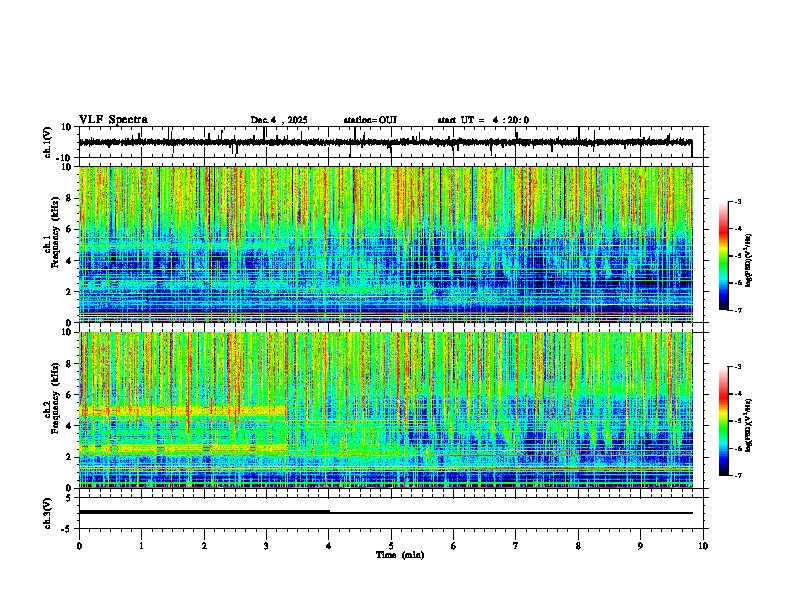Screen dimensions: 792x612
Task: Click the "5" tick on time axis
Action: coord(391,546)
